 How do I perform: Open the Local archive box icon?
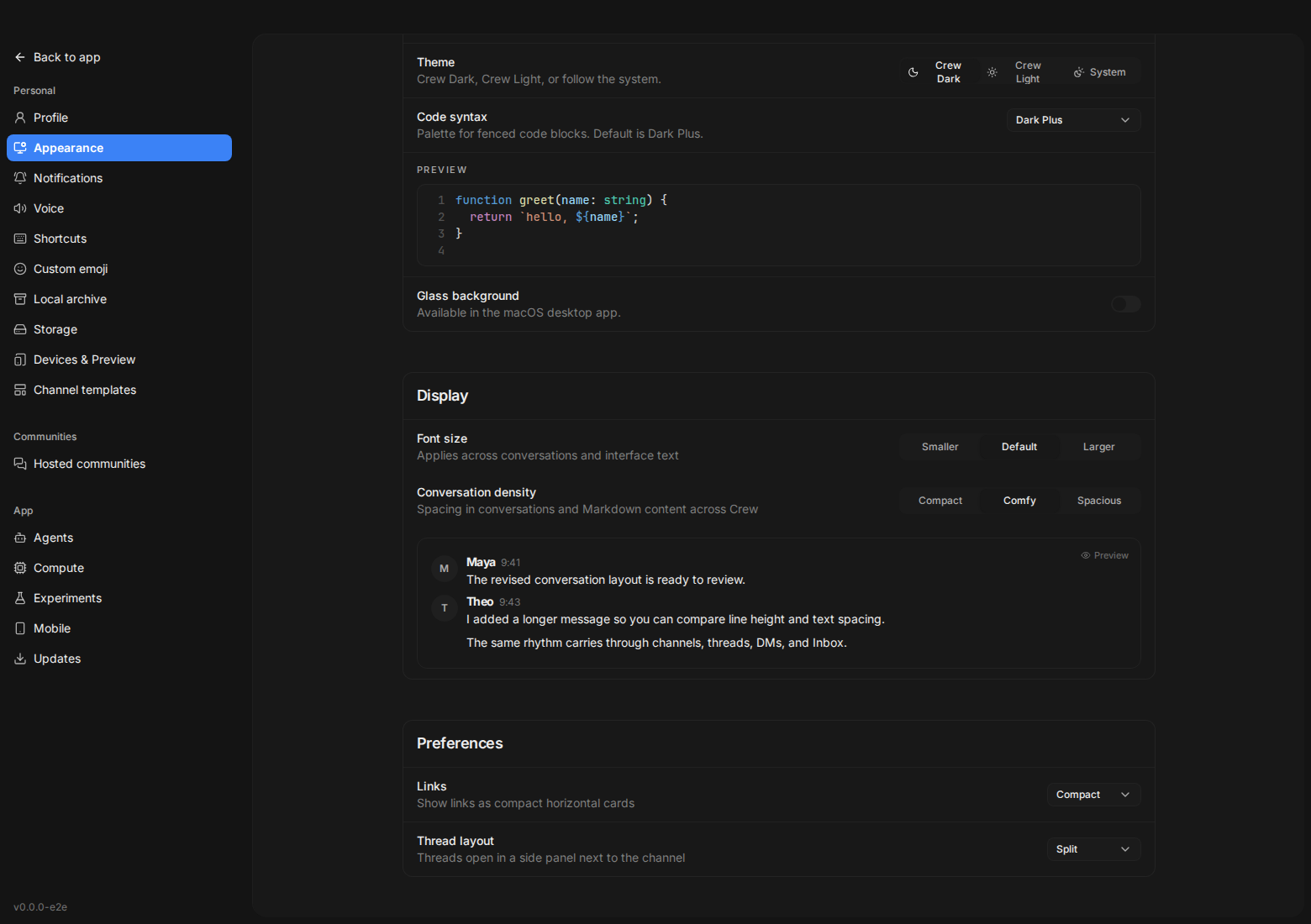(x=20, y=299)
